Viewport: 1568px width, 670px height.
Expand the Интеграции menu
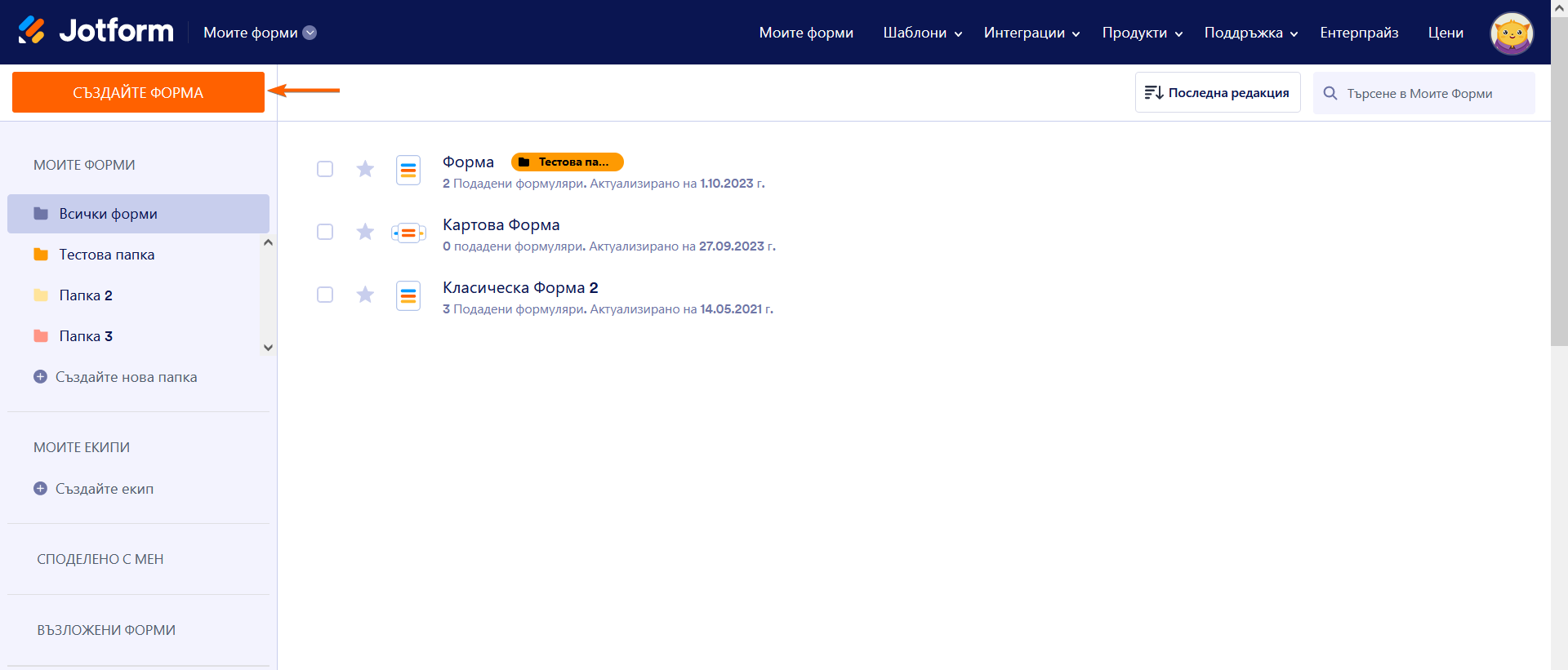pyautogui.click(x=1032, y=33)
